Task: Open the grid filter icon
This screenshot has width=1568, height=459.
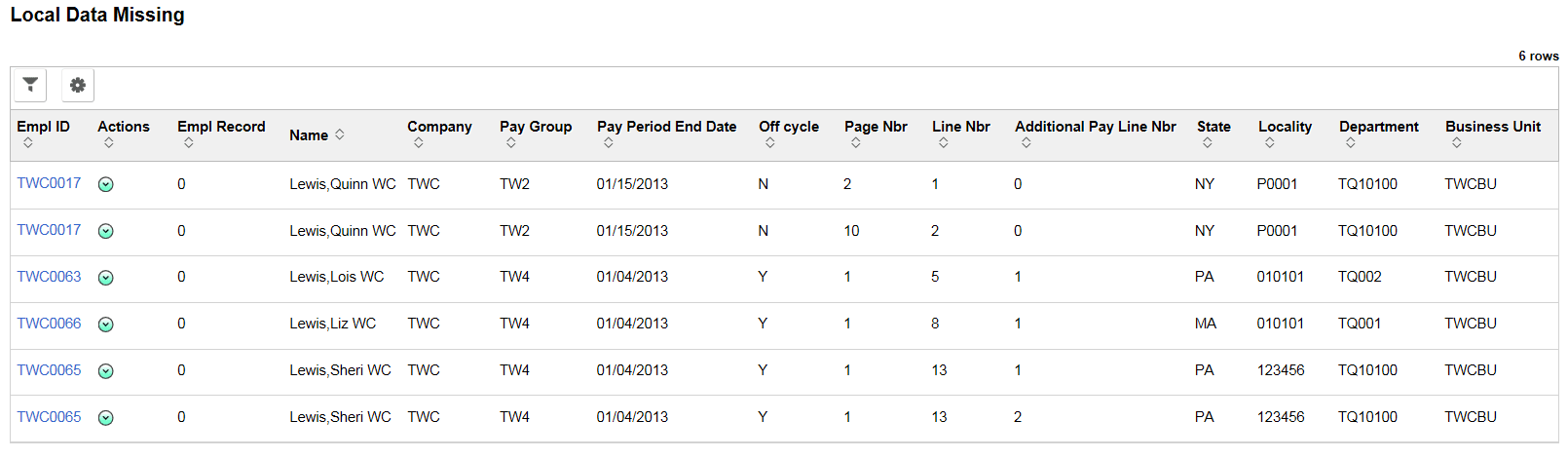Action: pos(30,85)
